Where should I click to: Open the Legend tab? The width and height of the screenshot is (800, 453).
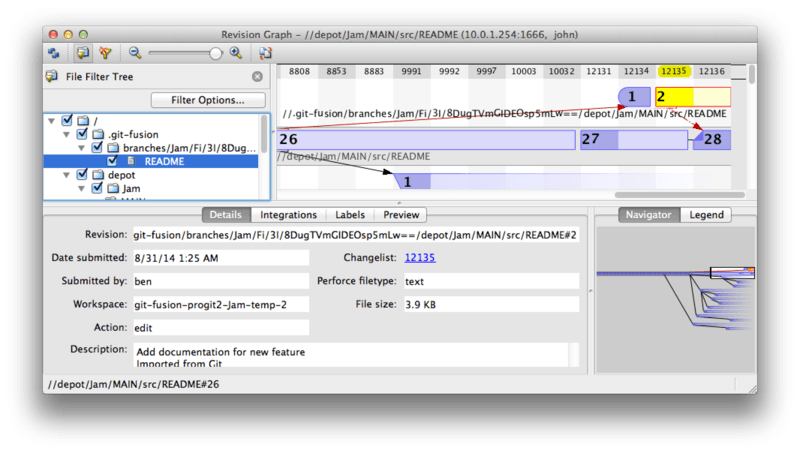706,215
